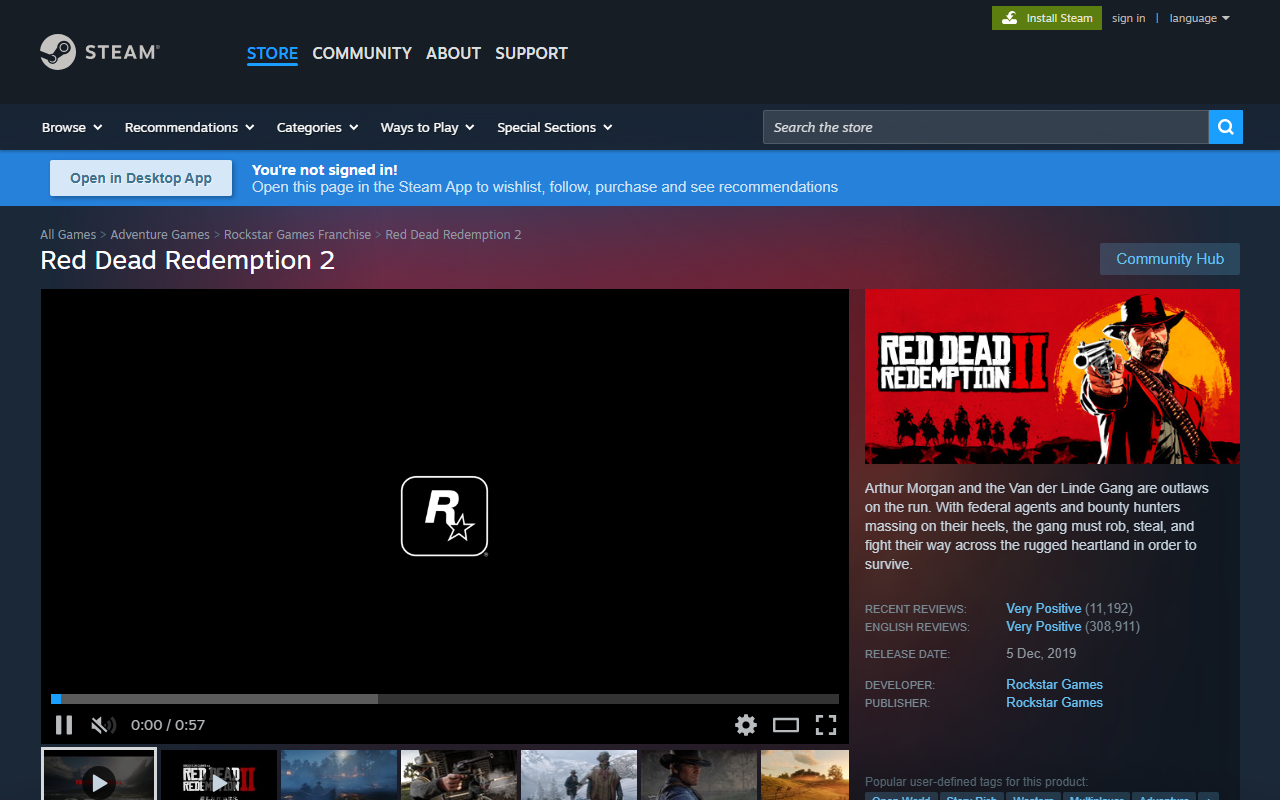Open the Ways to Play dropdown
1280x800 pixels.
tap(427, 127)
